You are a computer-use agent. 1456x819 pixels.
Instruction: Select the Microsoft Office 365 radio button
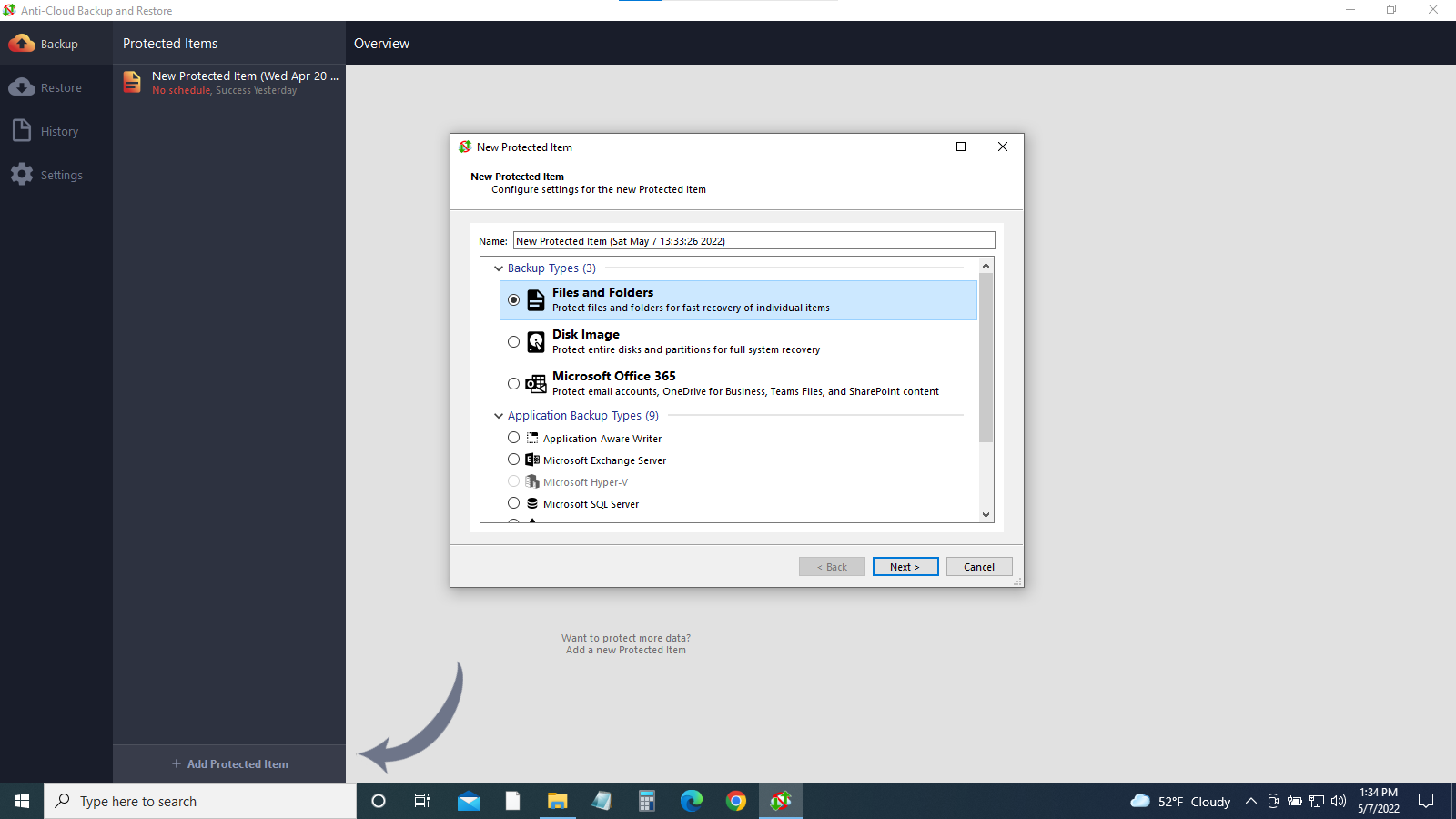514,383
